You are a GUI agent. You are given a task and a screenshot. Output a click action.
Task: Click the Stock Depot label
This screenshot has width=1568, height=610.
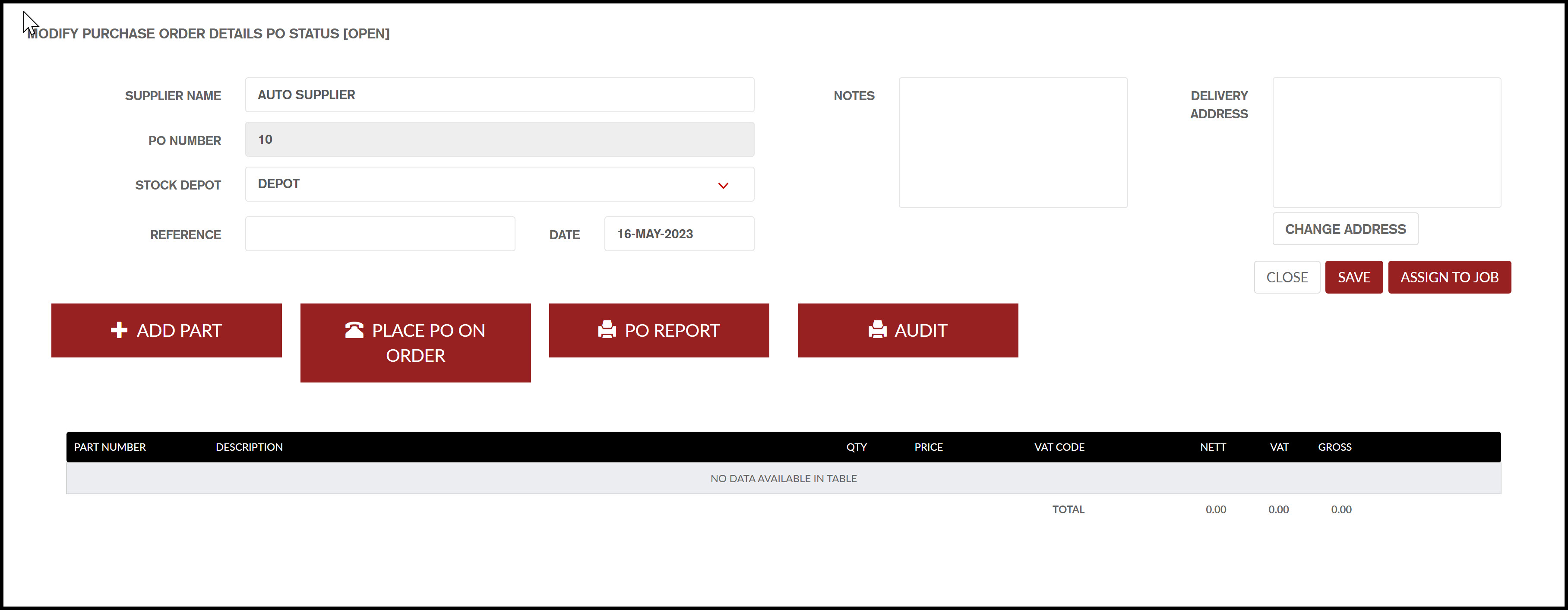[178, 185]
